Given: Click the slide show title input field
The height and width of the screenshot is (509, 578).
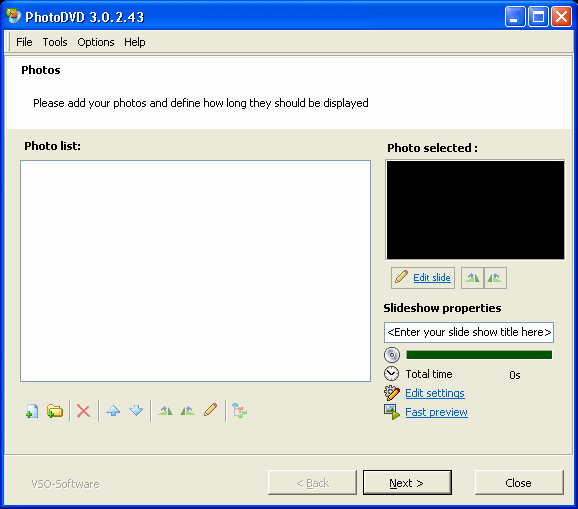Looking at the screenshot, I should tap(469, 332).
